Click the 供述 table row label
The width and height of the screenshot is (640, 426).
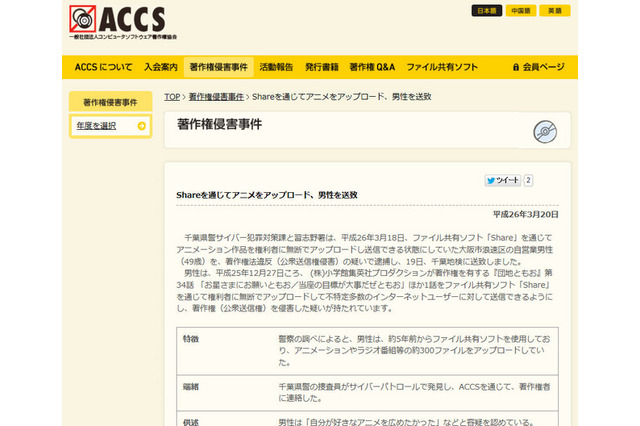(x=191, y=422)
